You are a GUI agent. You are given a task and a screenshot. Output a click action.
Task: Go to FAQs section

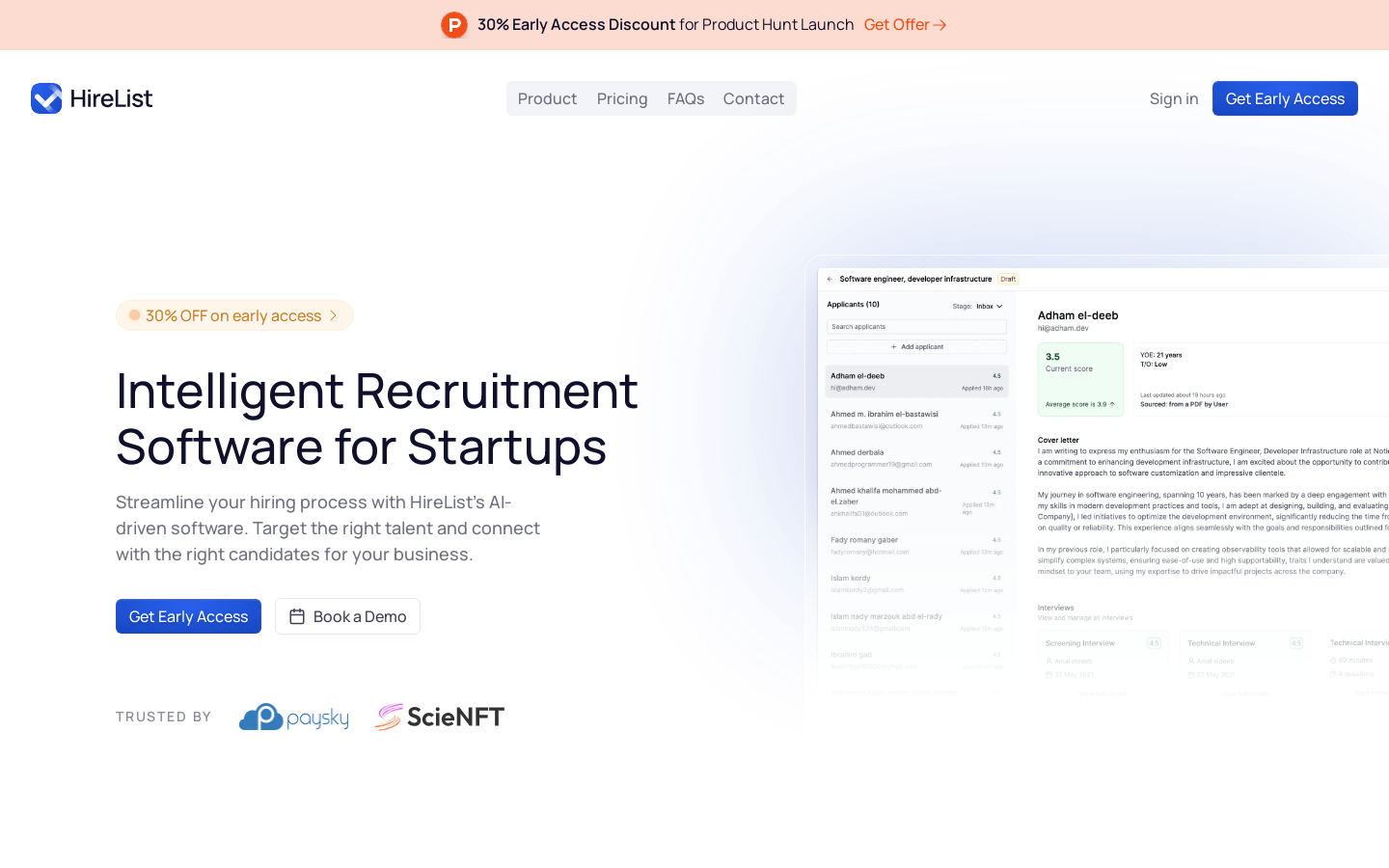click(x=686, y=98)
